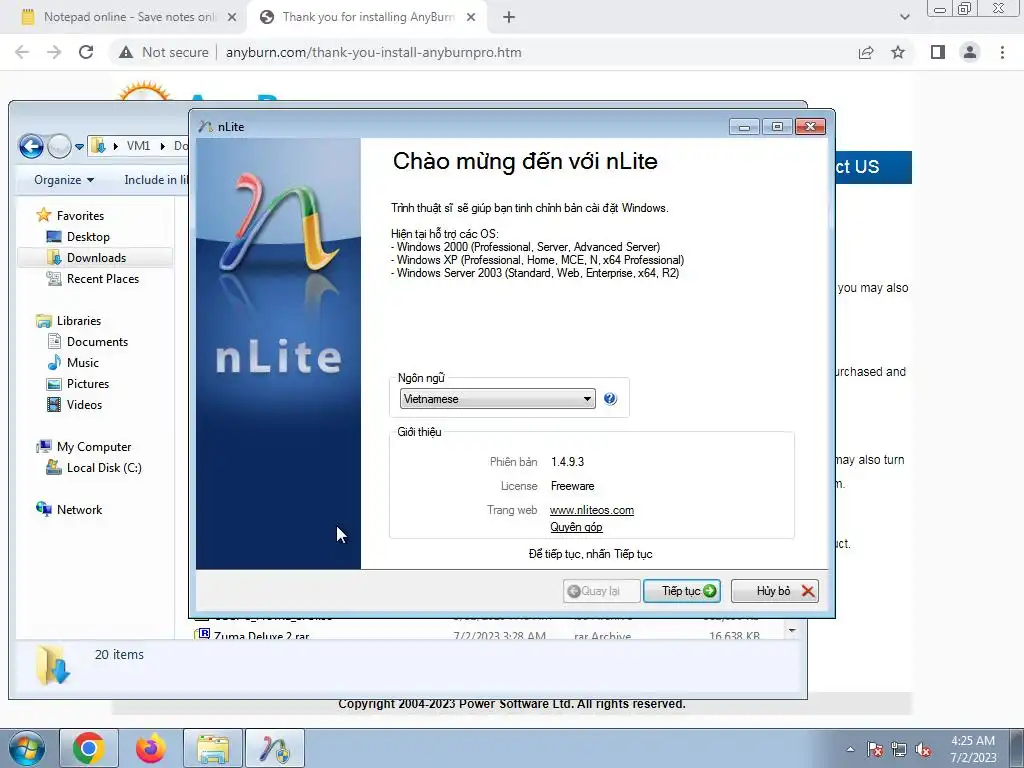Click the share page icon
The height and width of the screenshot is (768, 1024).
click(x=866, y=52)
